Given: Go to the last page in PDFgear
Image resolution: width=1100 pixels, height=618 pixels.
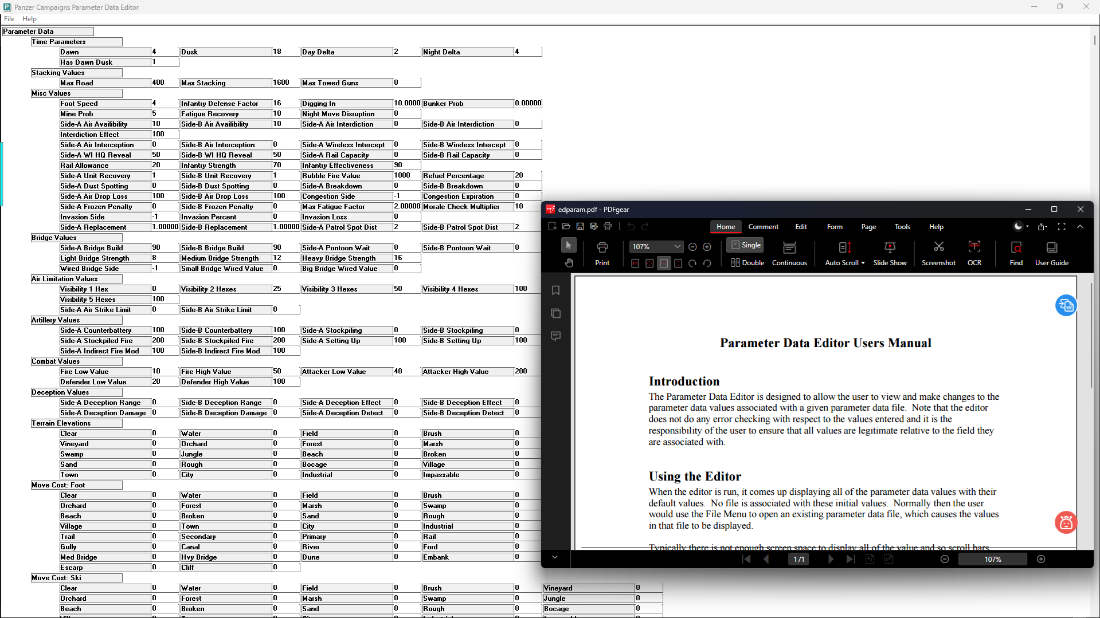Looking at the screenshot, I should coord(850,559).
